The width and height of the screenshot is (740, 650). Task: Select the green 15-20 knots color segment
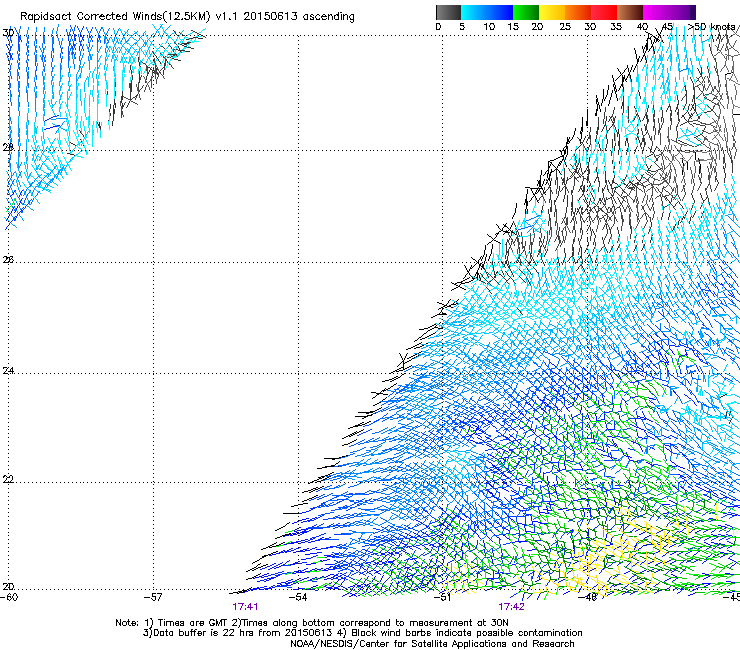click(526, 12)
